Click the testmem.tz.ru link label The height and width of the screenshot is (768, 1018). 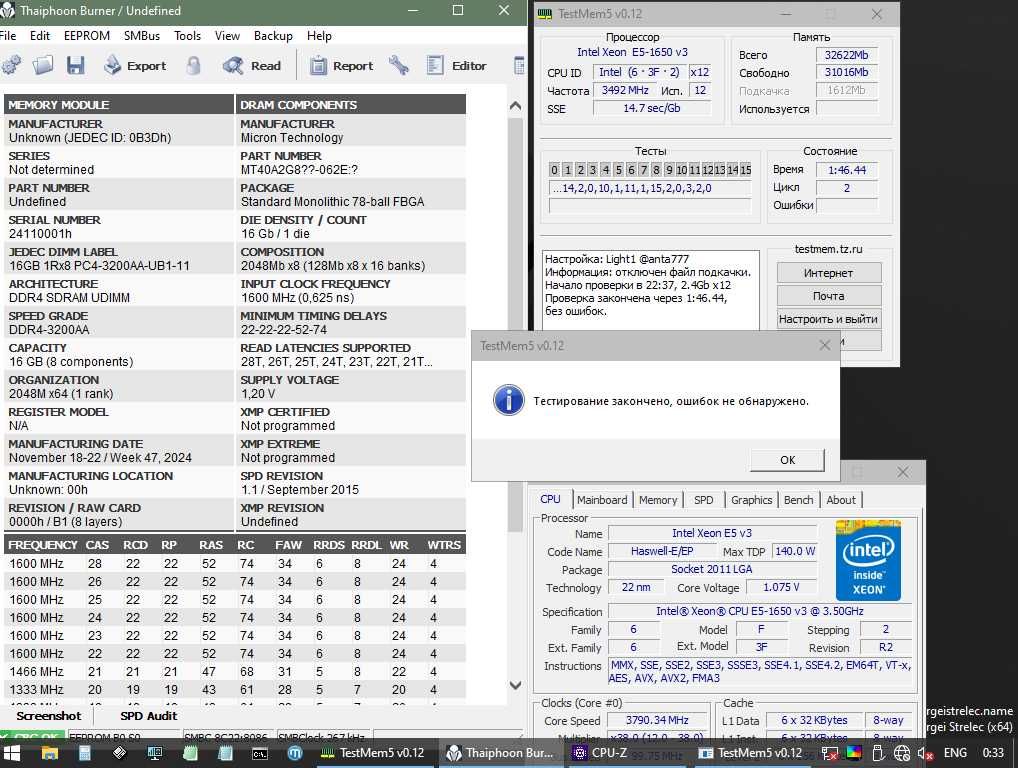(828, 249)
